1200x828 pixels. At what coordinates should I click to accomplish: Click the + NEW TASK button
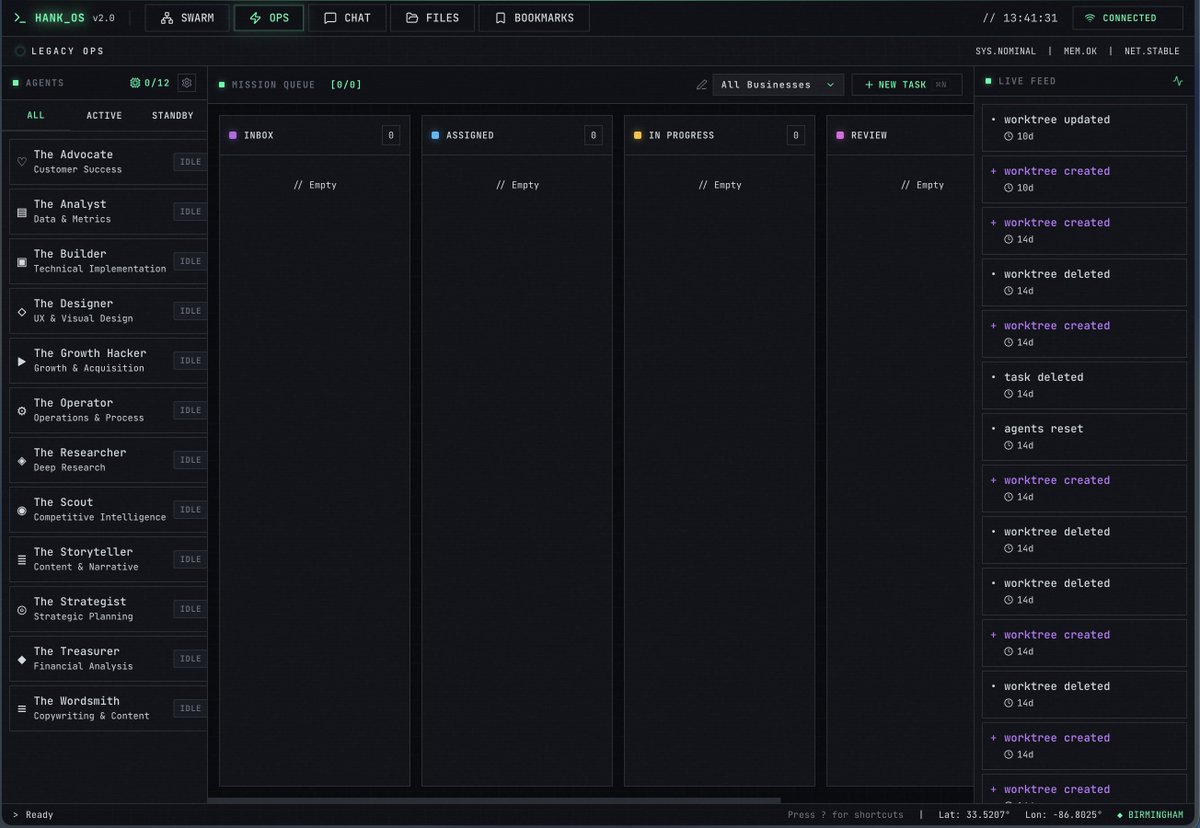tap(907, 85)
